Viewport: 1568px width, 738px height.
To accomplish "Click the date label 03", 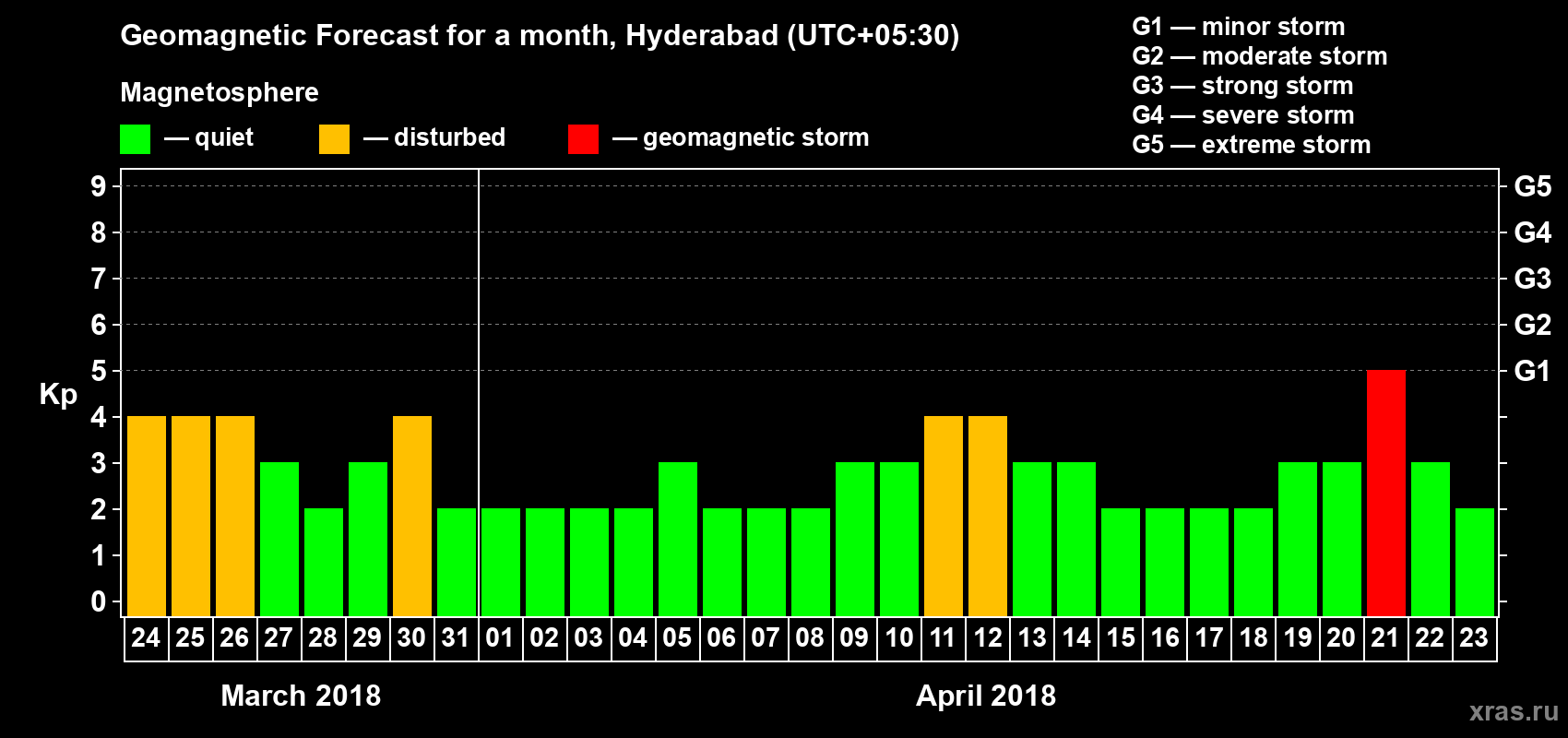I will tap(588, 637).
